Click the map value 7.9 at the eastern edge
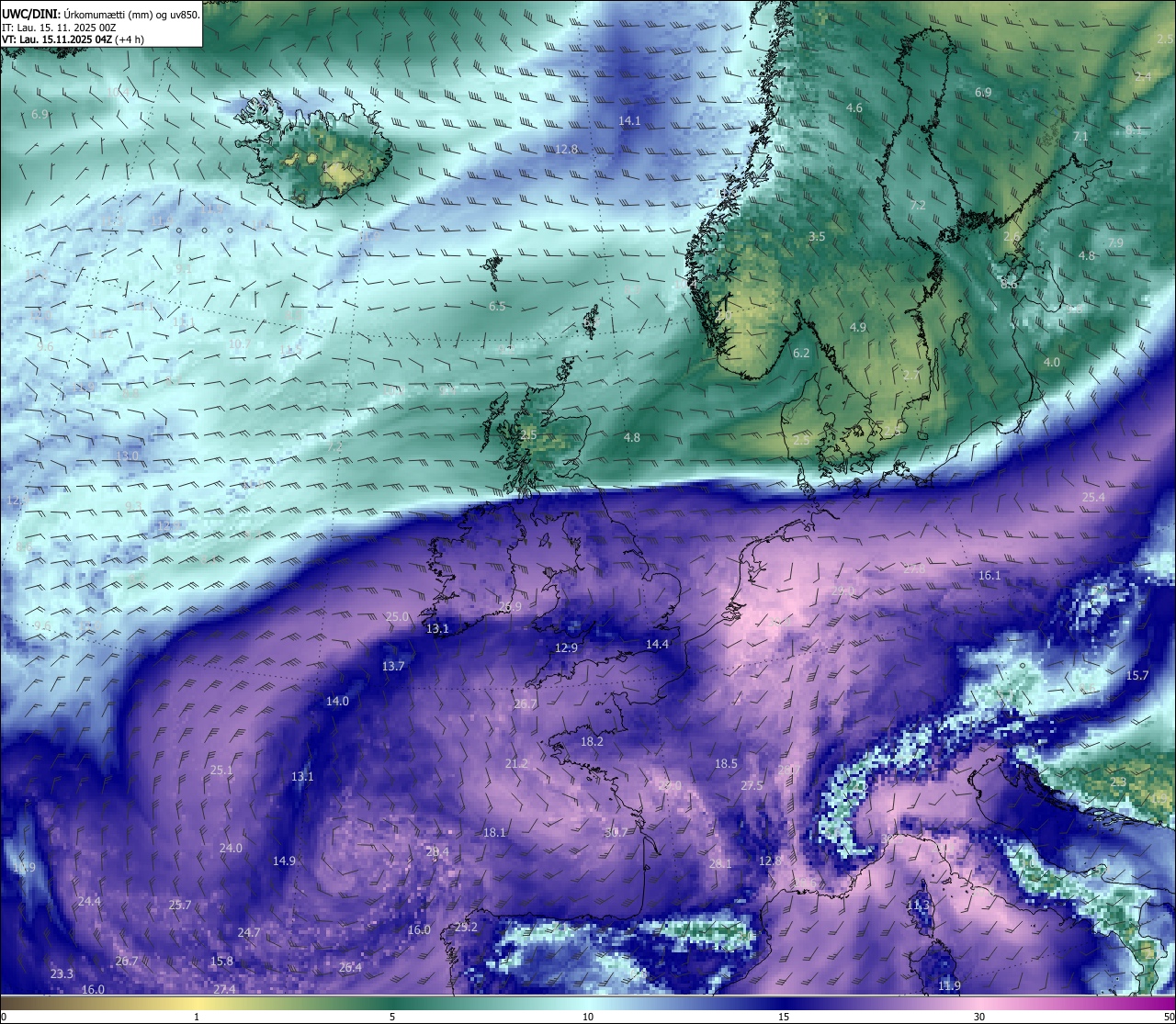The image size is (1176, 1024). pos(1115,243)
